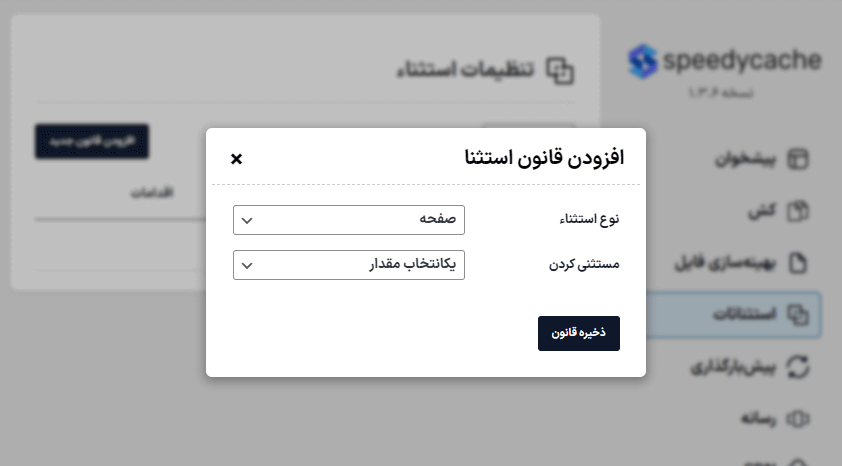Click the exclusions (استثنائات) sidebar icon
Viewport: 842px width, 466px height.
click(x=798, y=315)
